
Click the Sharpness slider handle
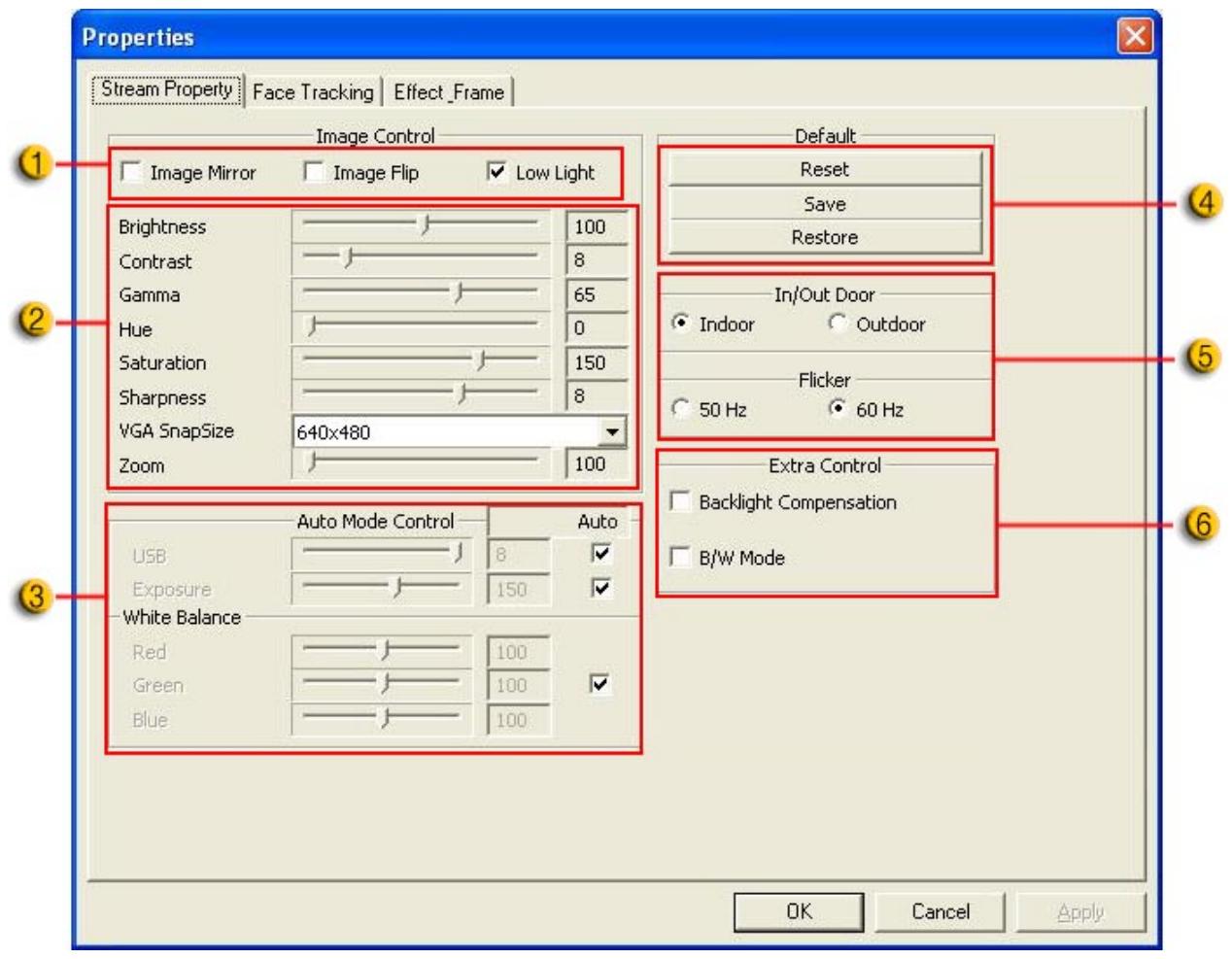tap(462, 394)
